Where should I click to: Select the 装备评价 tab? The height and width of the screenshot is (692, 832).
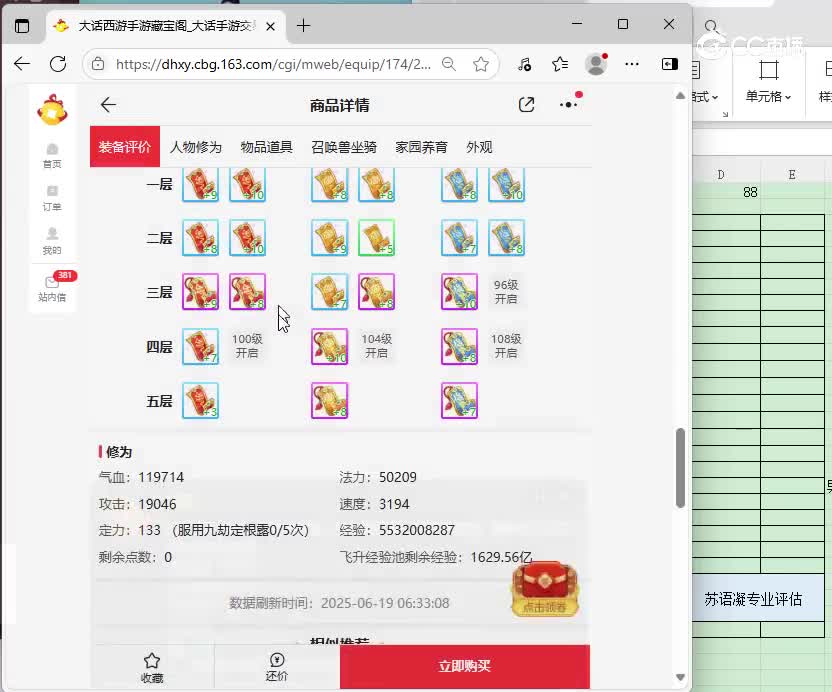tap(125, 146)
